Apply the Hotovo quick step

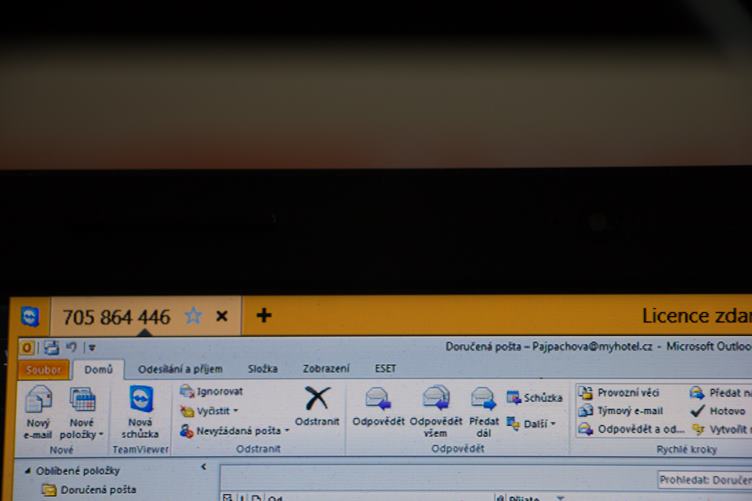tap(718, 411)
